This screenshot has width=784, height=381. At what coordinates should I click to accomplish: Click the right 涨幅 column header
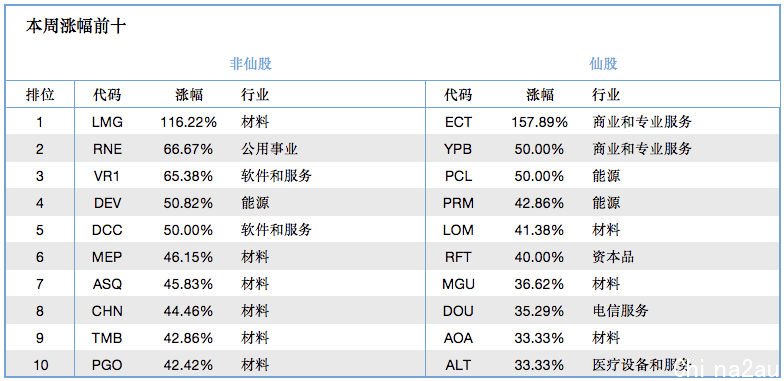pos(540,94)
